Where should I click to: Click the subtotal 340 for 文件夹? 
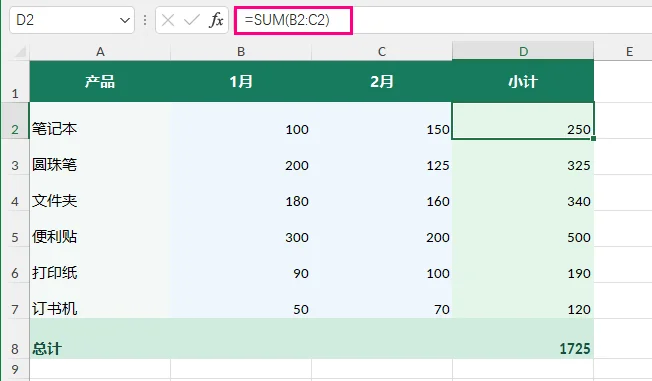point(523,193)
